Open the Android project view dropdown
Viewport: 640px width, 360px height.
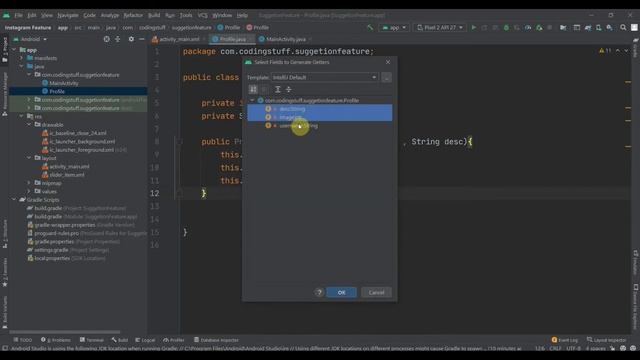30,39
